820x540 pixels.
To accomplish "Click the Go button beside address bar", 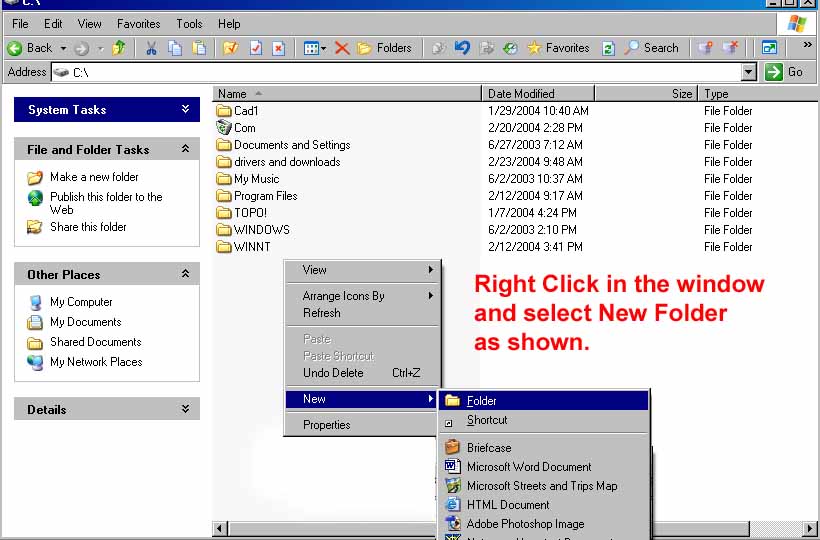I will [x=785, y=72].
